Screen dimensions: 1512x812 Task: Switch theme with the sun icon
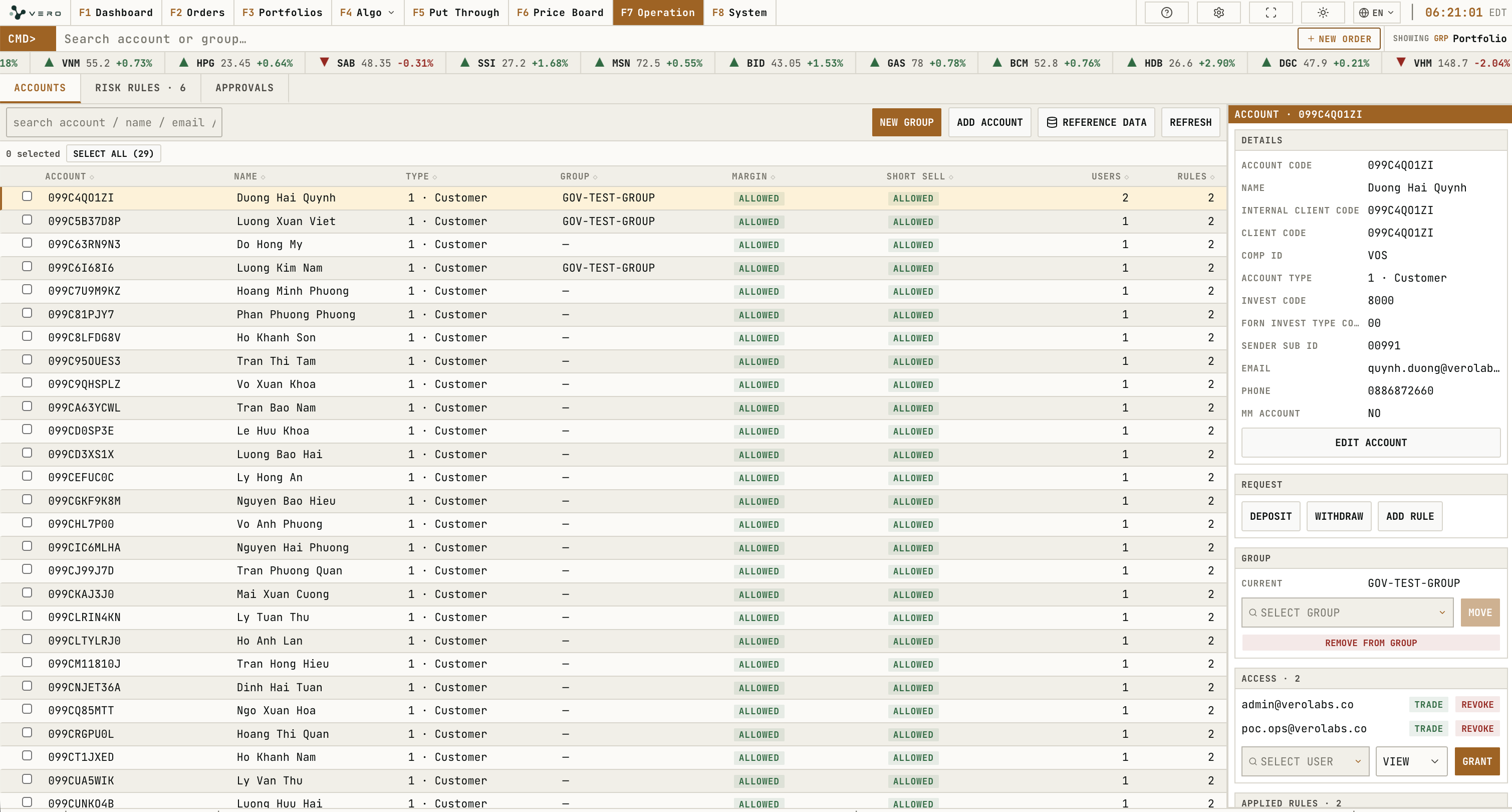[x=1323, y=13]
